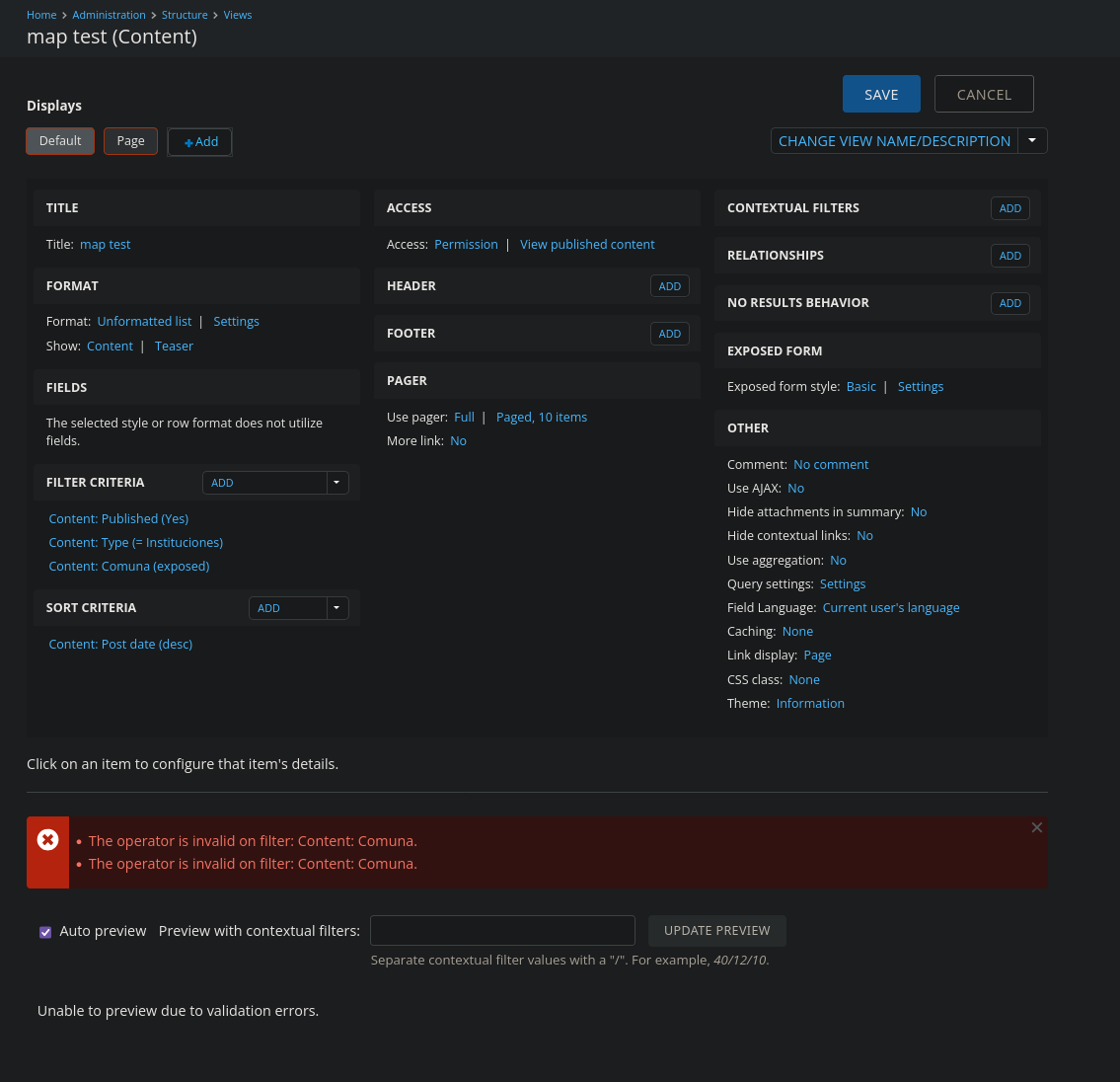
Task: Open the Paged, 10 items pager settings
Action: click(541, 418)
